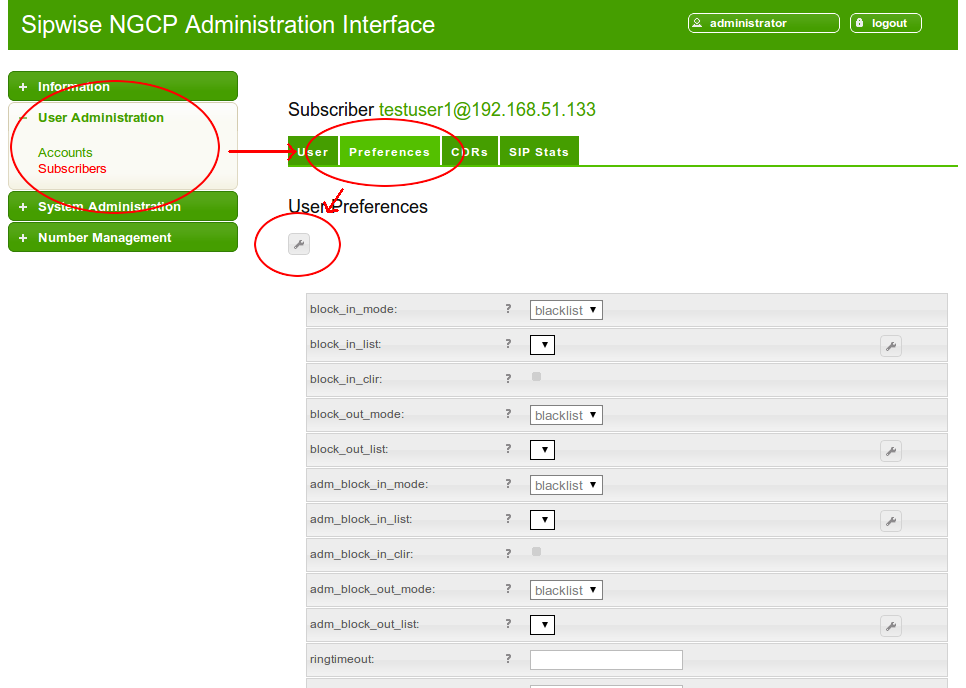
Task: Click the help question mark for adm_block_in_clir
Action: (508, 554)
